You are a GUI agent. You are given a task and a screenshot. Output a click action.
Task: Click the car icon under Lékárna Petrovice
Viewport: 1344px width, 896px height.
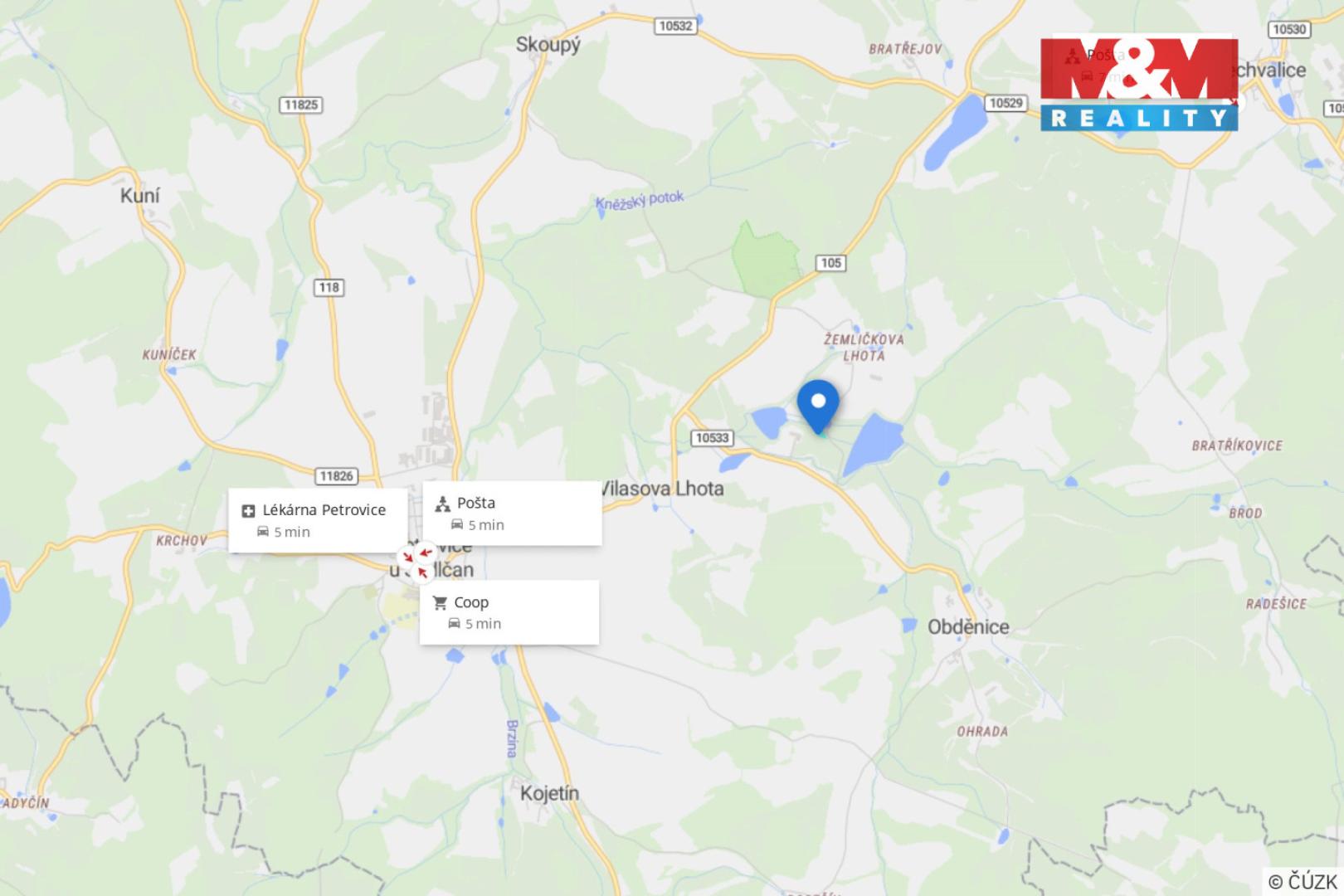(x=263, y=531)
